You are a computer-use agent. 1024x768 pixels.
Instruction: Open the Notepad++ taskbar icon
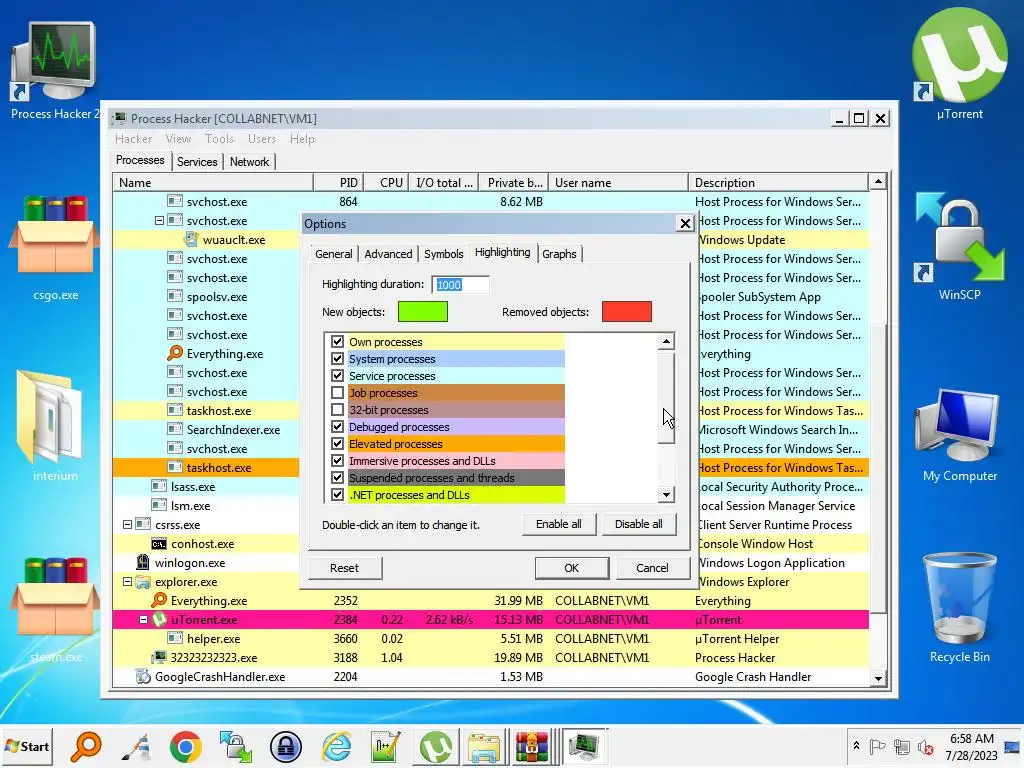click(385, 746)
